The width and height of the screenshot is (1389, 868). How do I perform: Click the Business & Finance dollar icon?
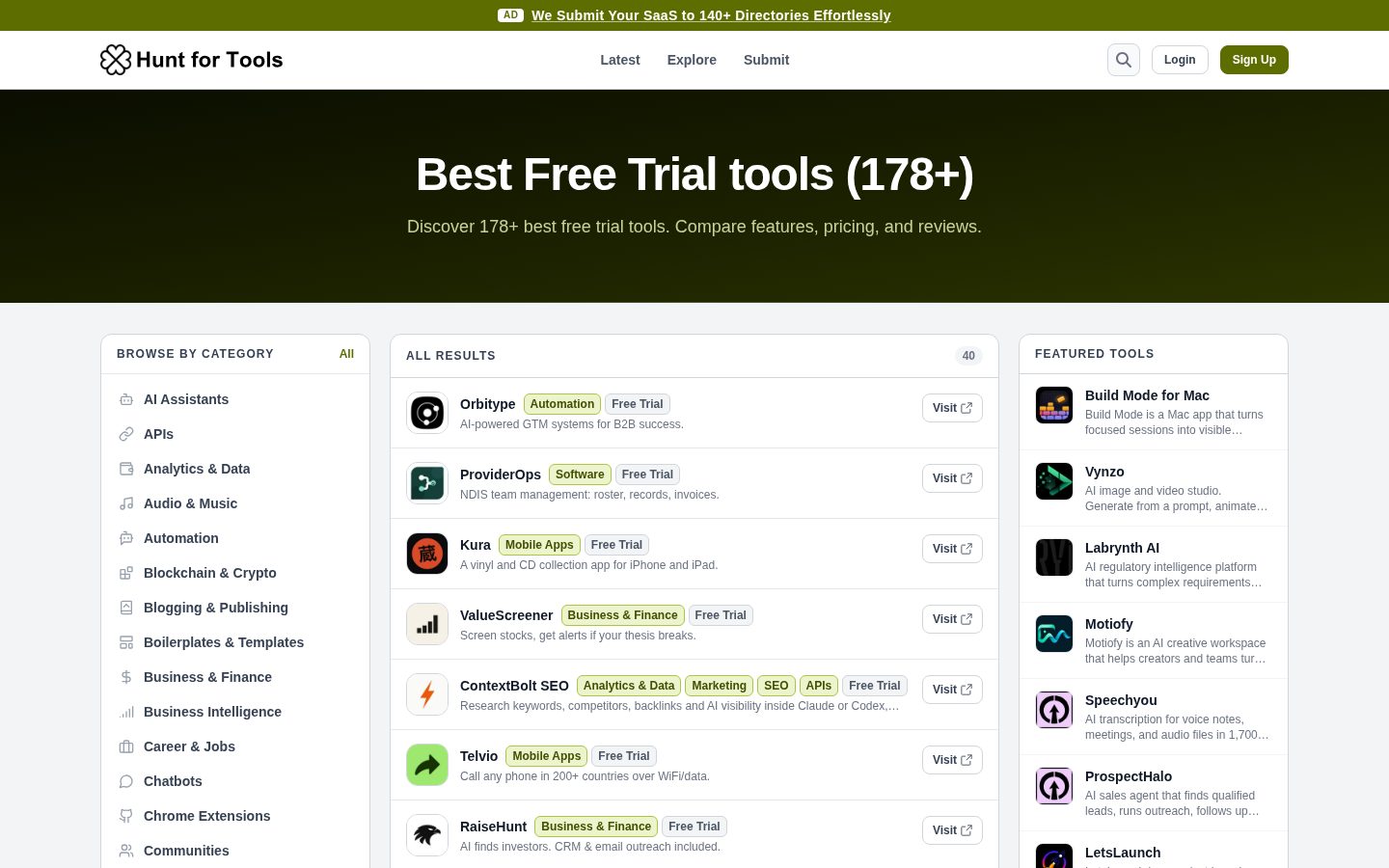coord(126,677)
